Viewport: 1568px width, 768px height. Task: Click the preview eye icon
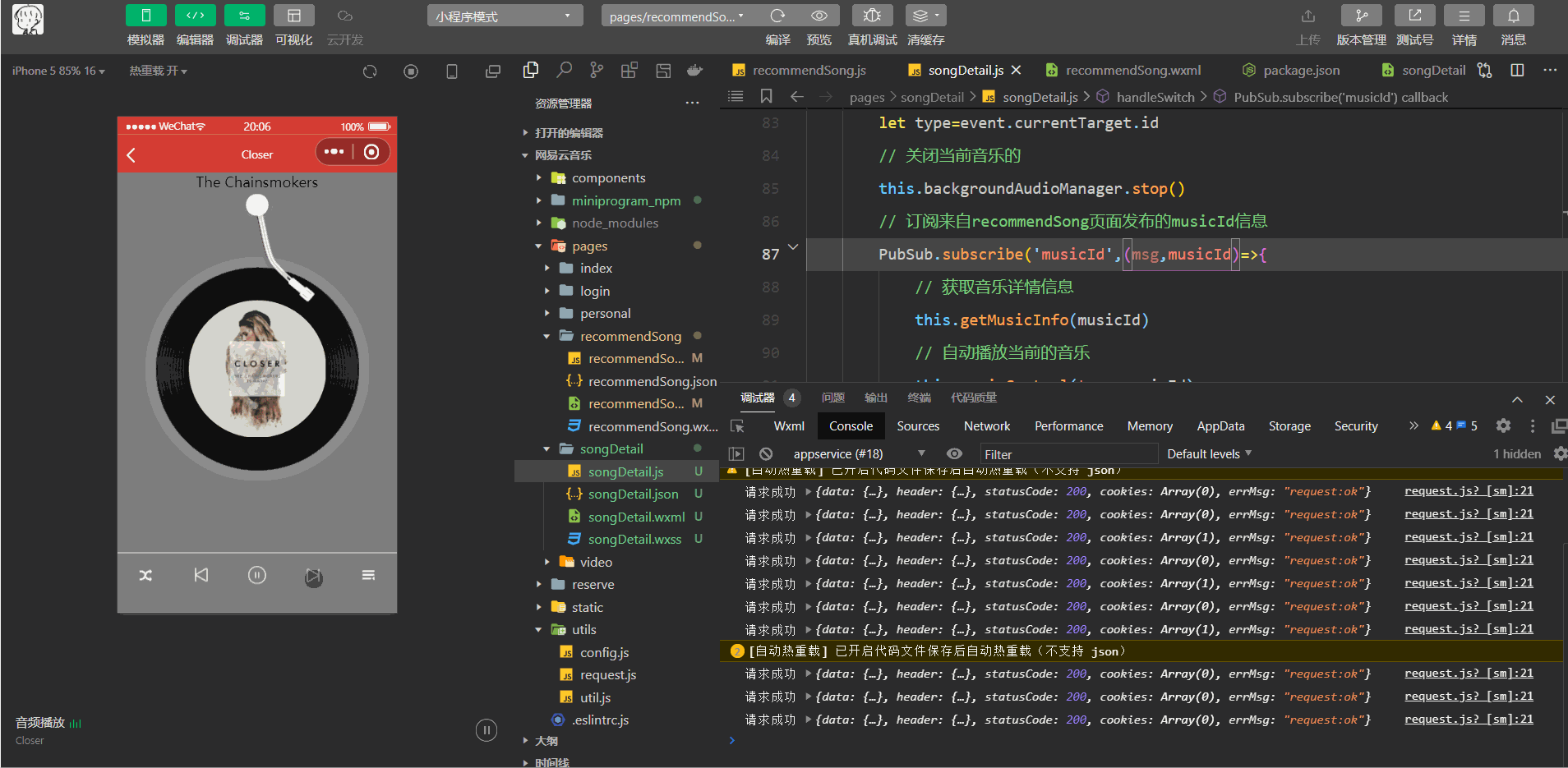(819, 16)
